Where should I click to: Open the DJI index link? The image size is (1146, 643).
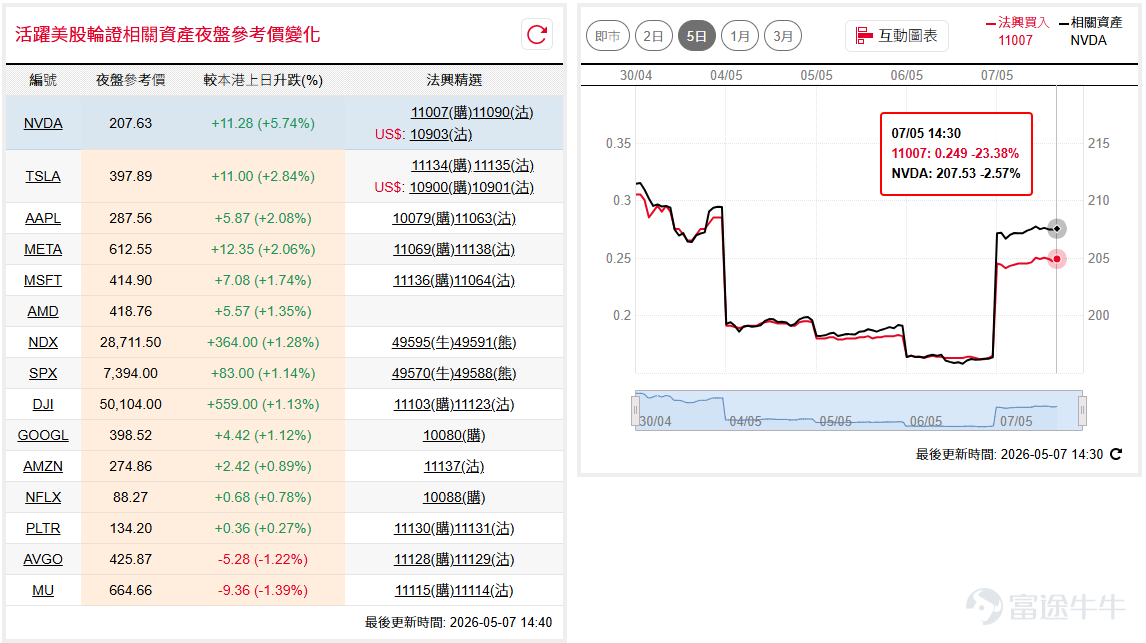point(43,404)
